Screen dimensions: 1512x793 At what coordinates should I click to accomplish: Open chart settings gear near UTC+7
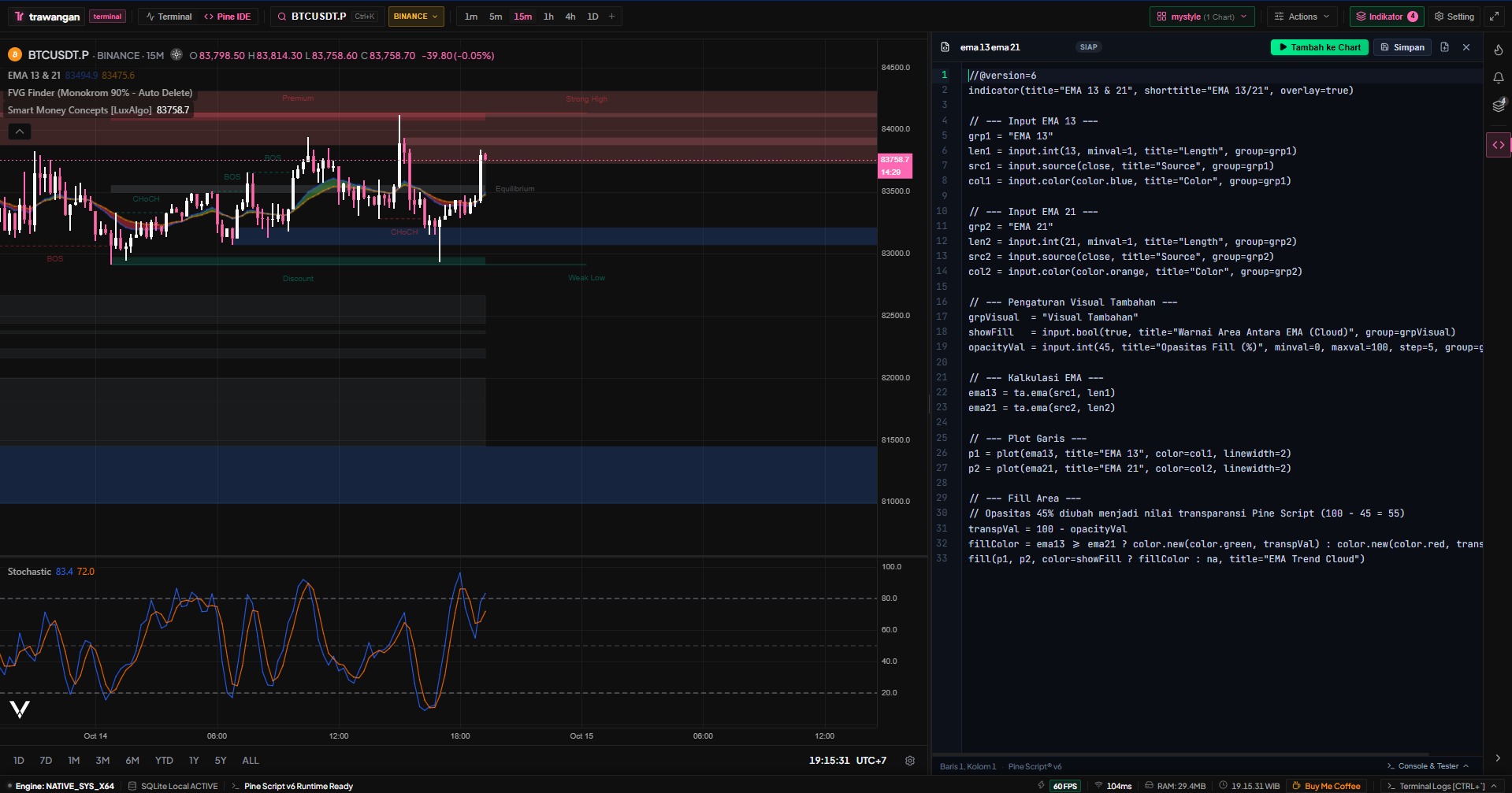(x=910, y=761)
